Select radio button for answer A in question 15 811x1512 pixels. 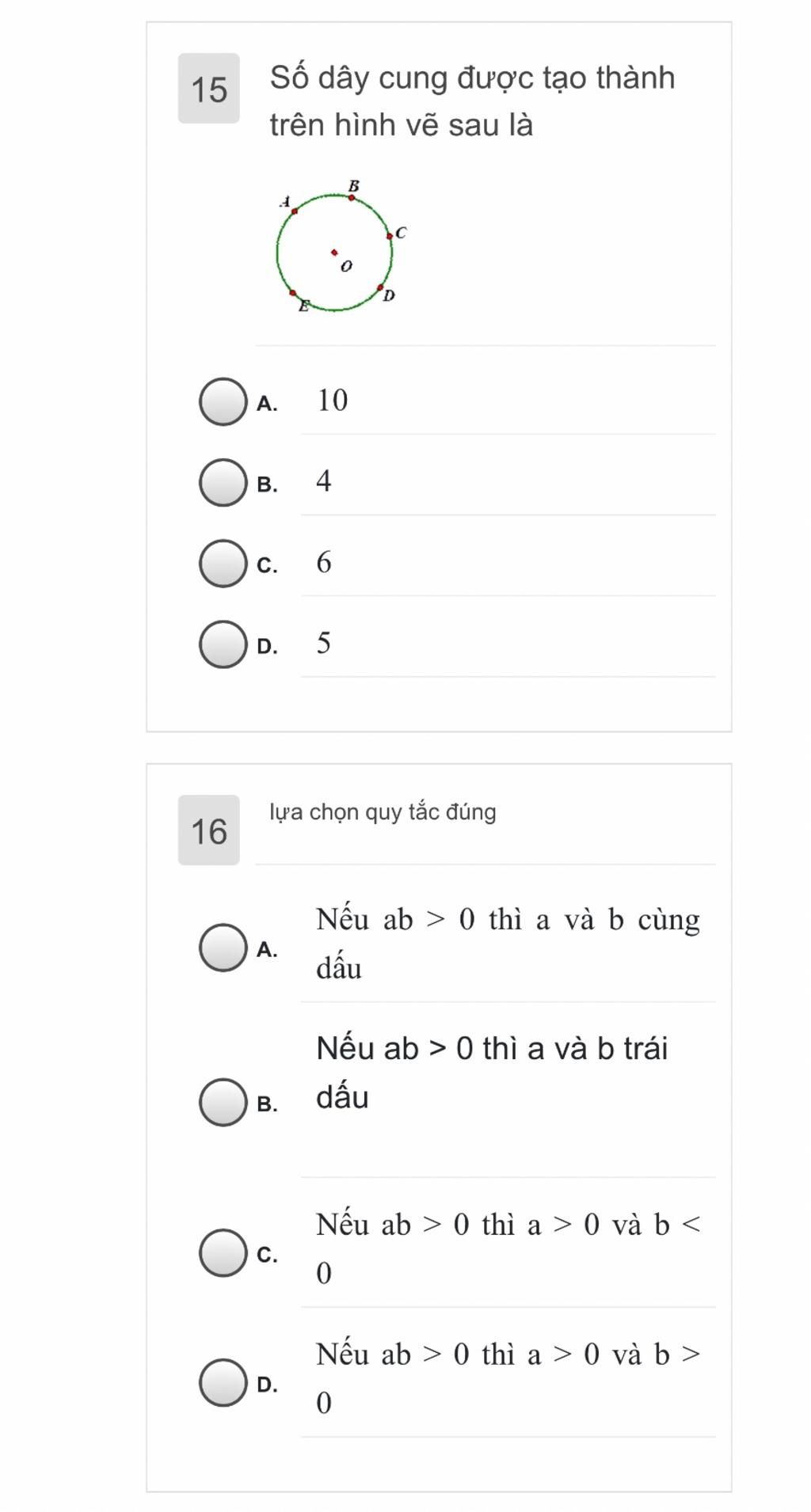223,402
